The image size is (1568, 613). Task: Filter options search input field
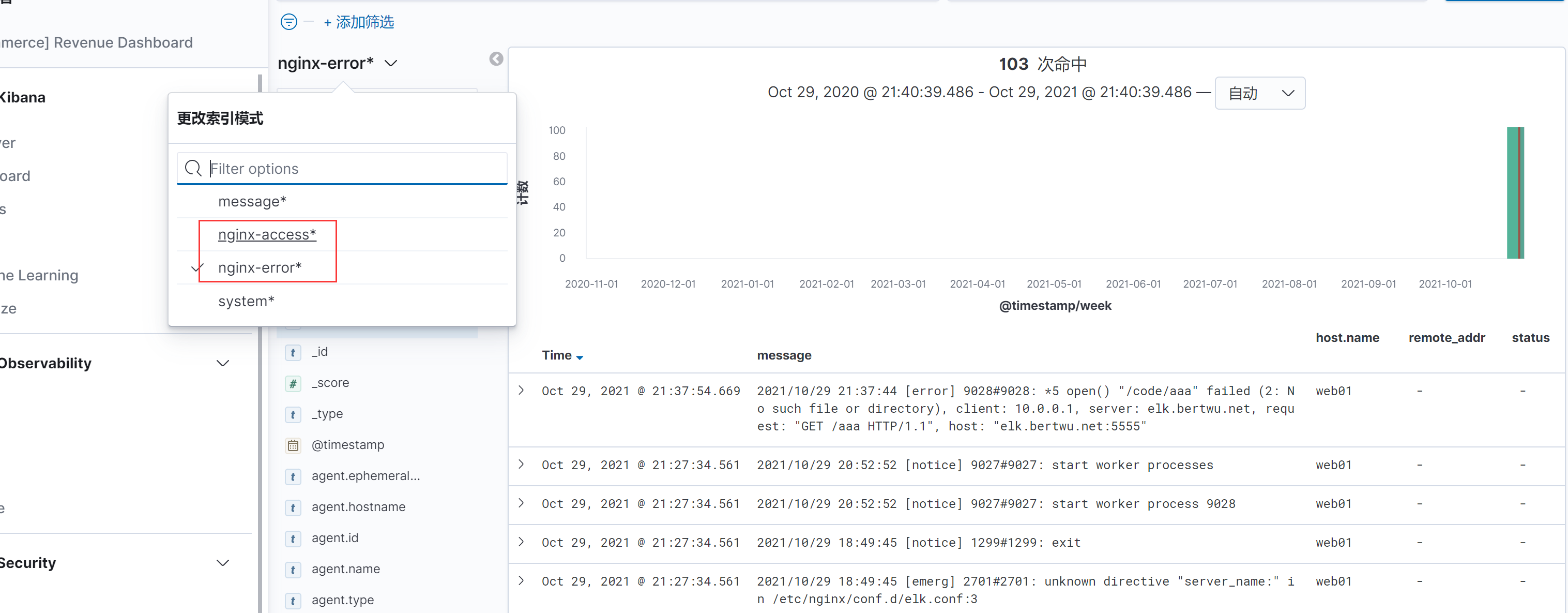343,168
